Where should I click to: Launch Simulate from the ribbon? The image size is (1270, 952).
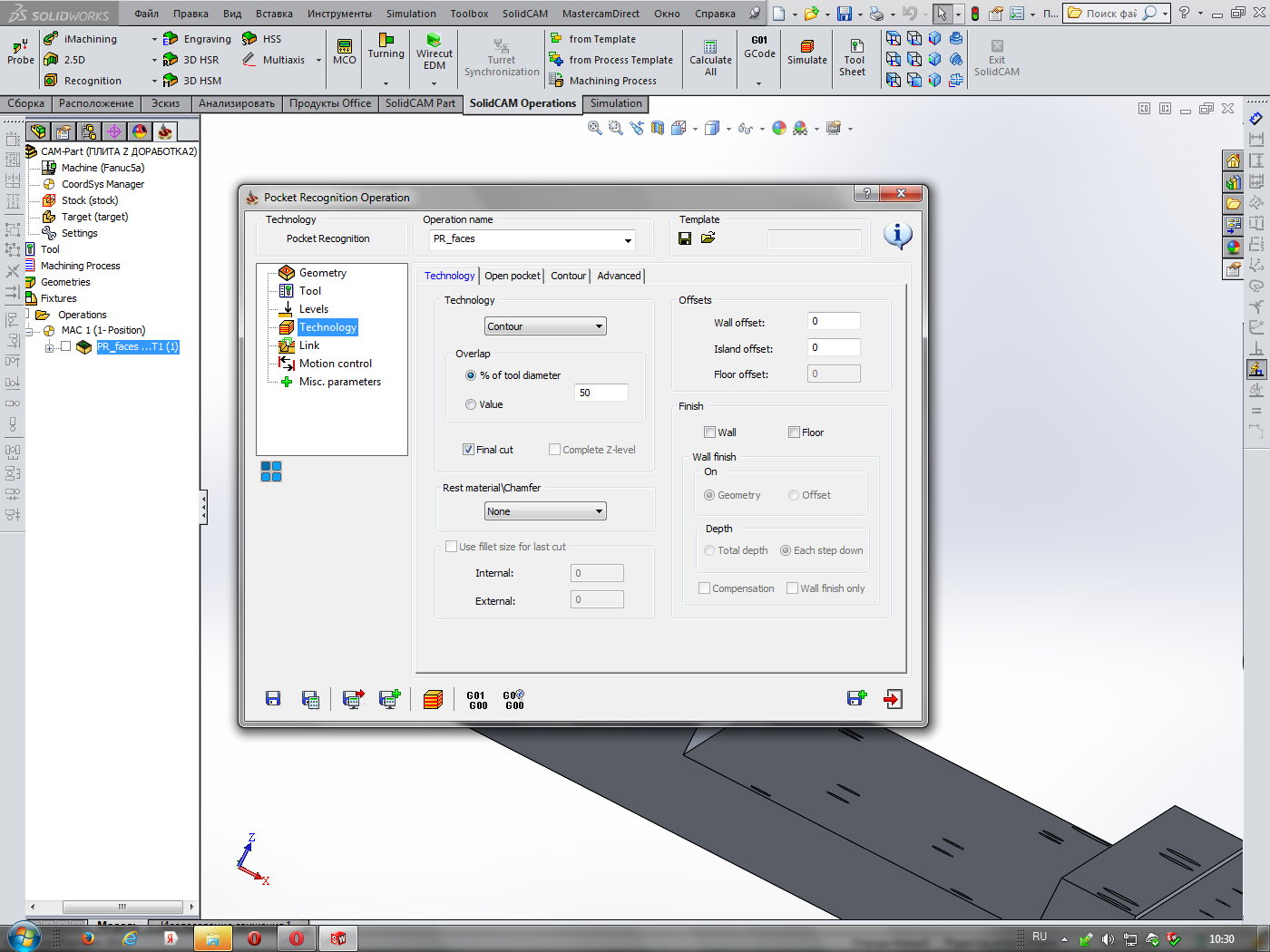807,53
